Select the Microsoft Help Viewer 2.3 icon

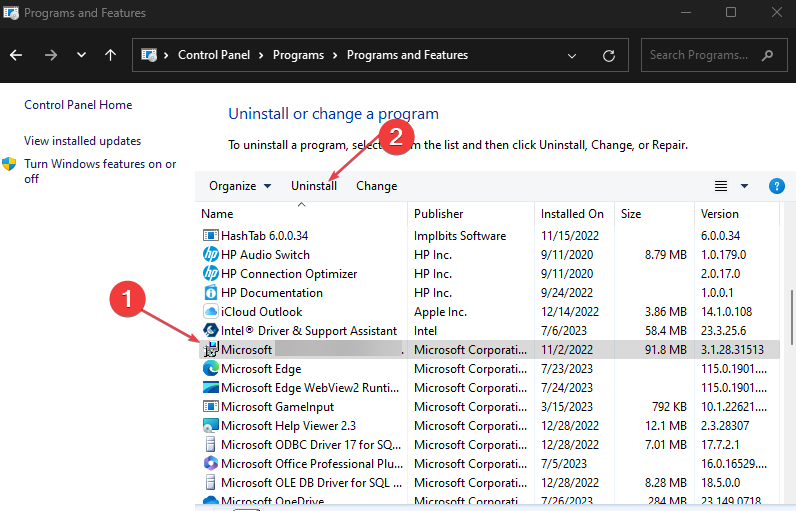(x=210, y=426)
